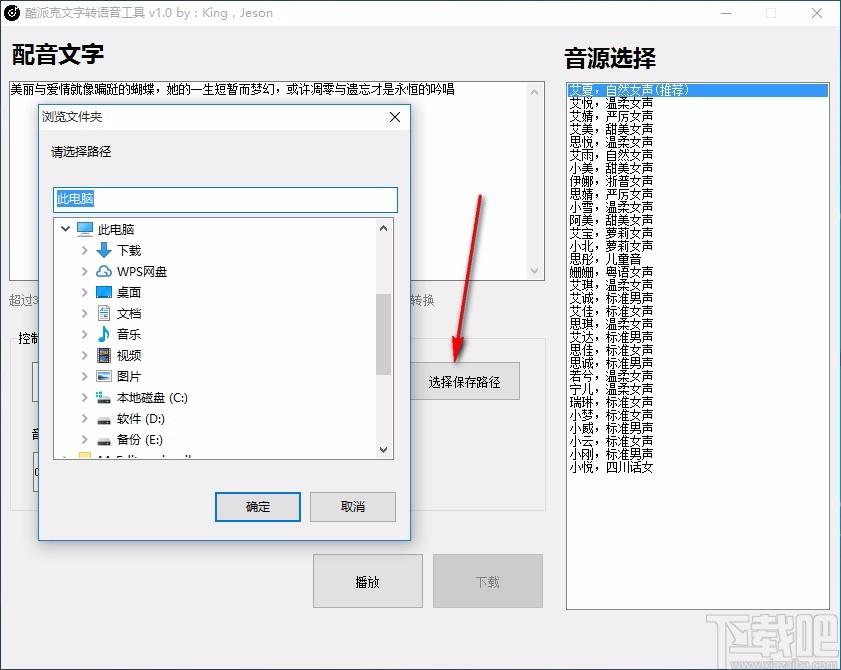Click the 选择保存路径 button
841x670 pixels.
(x=464, y=382)
